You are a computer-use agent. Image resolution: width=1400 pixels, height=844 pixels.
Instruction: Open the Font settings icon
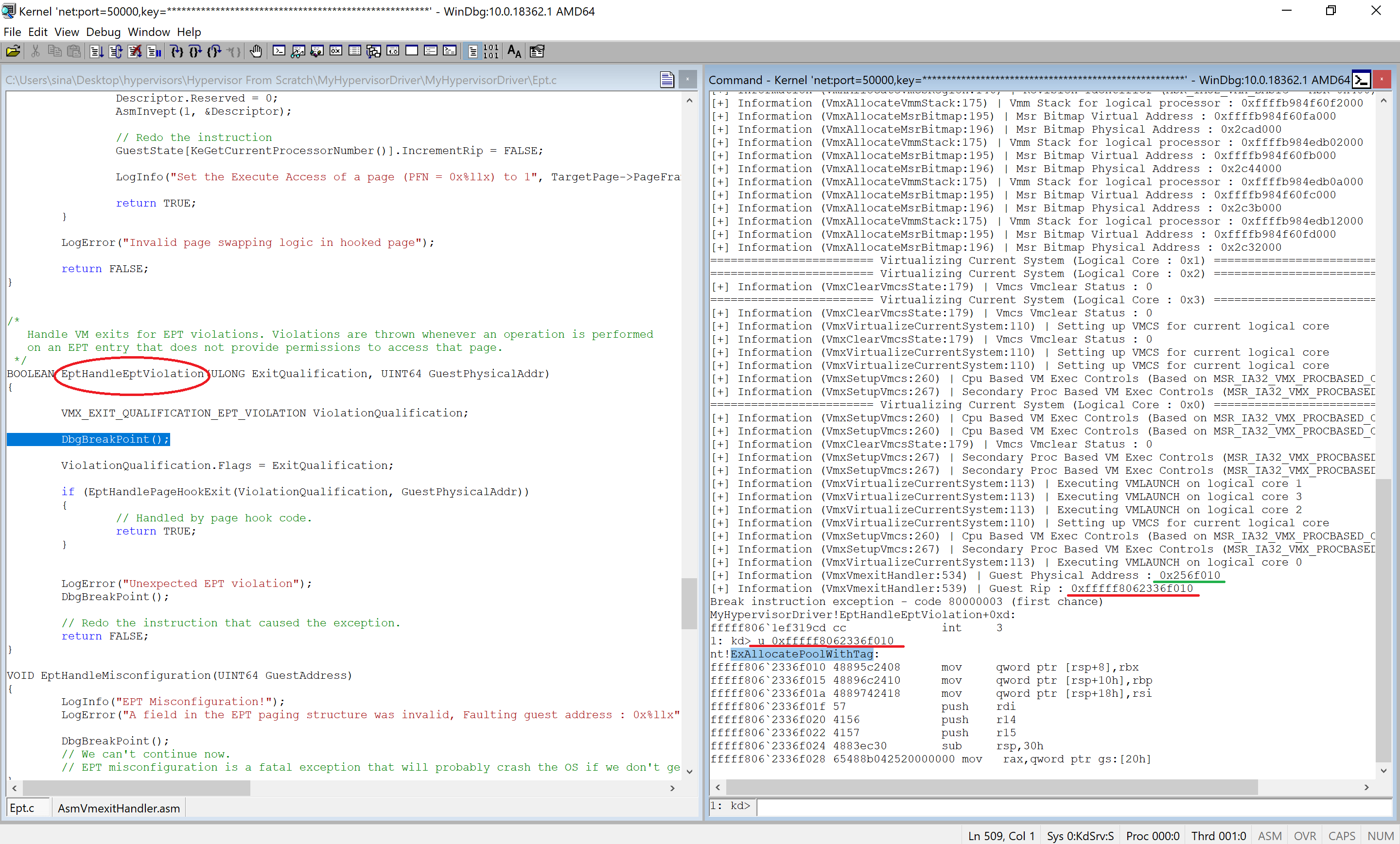click(x=514, y=52)
